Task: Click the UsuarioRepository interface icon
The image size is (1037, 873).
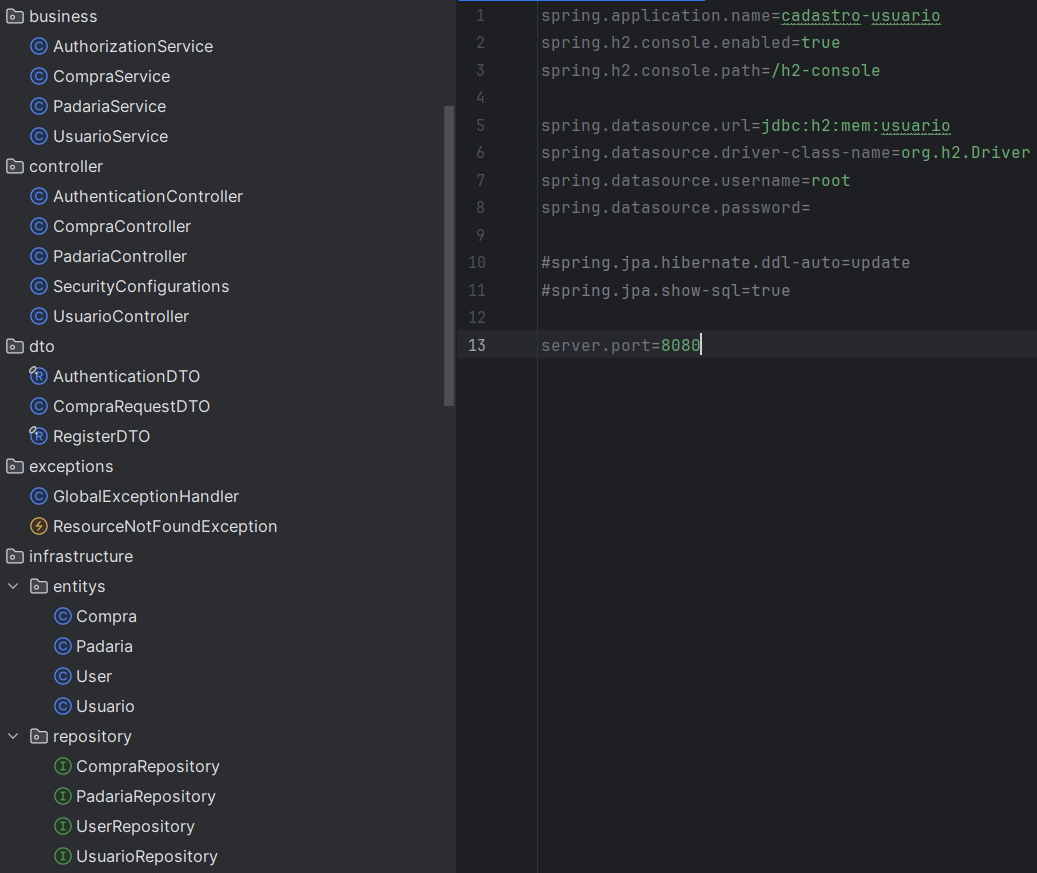Action: (62, 856)
